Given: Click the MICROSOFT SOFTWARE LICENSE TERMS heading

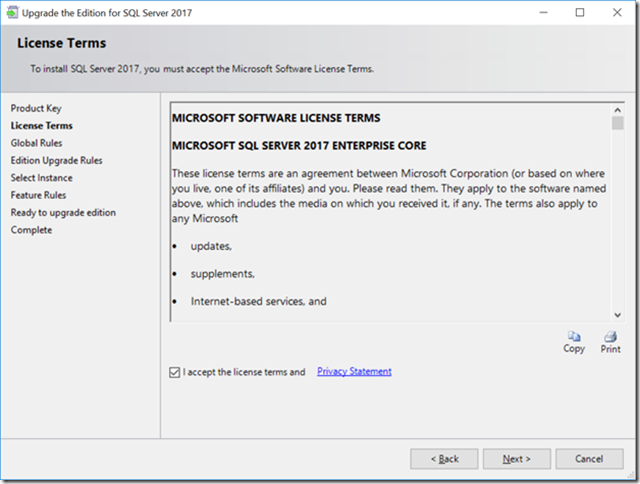Looking at the screenshot, I should (x=276, y=118).
